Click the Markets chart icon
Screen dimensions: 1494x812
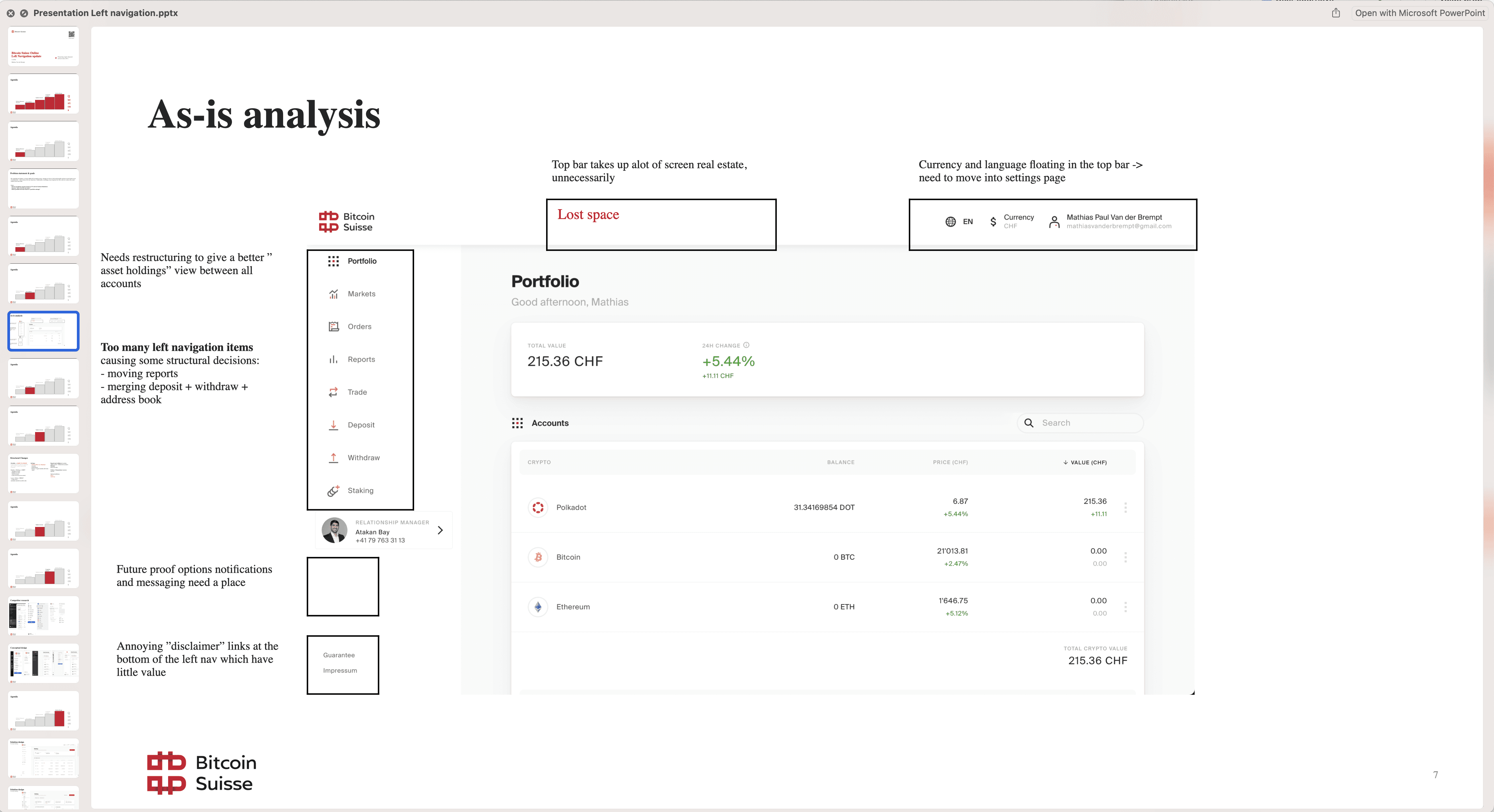pyautogui.click(x=334, y=294)
